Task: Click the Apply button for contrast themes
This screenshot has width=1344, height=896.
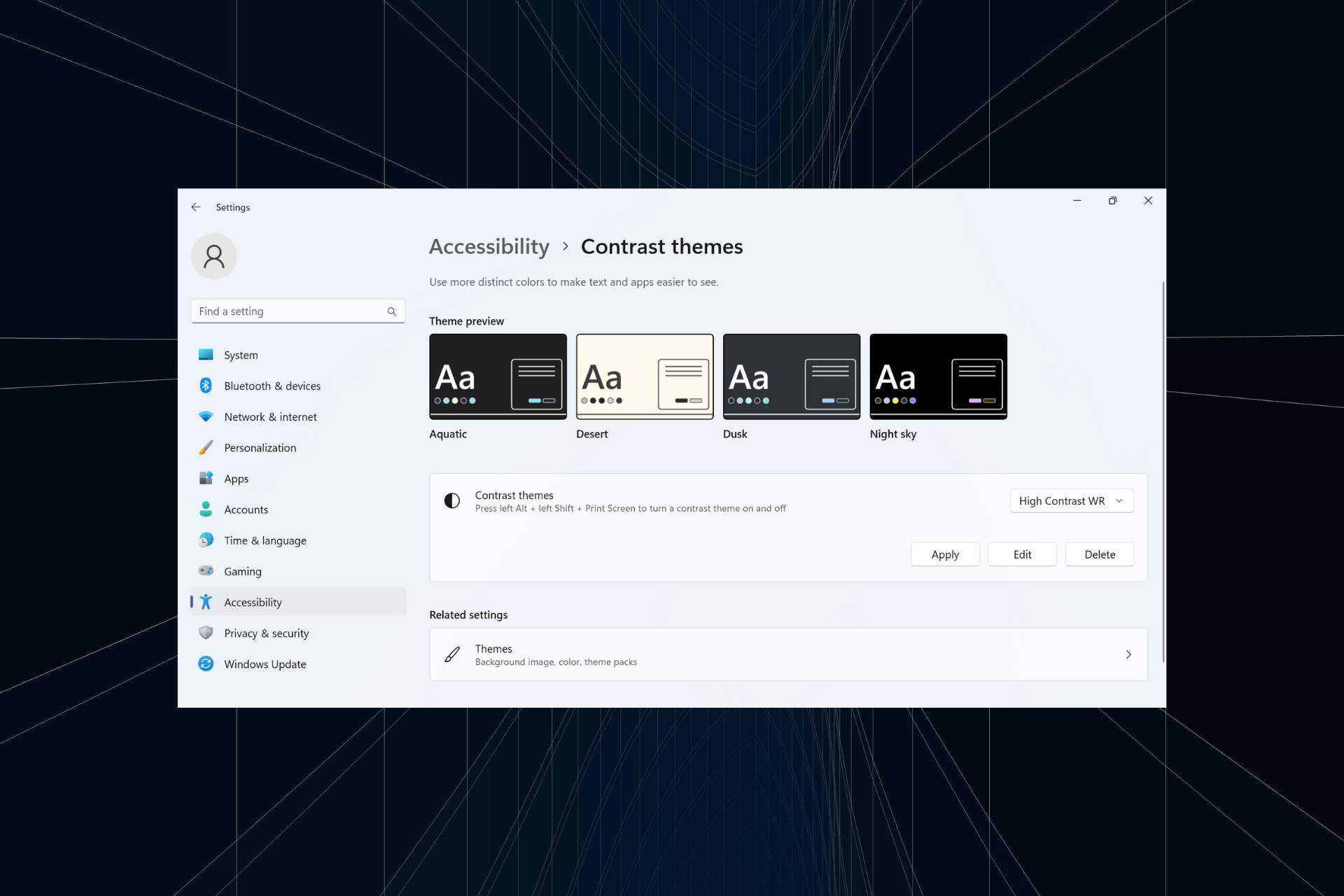Action: click(944, 554)
